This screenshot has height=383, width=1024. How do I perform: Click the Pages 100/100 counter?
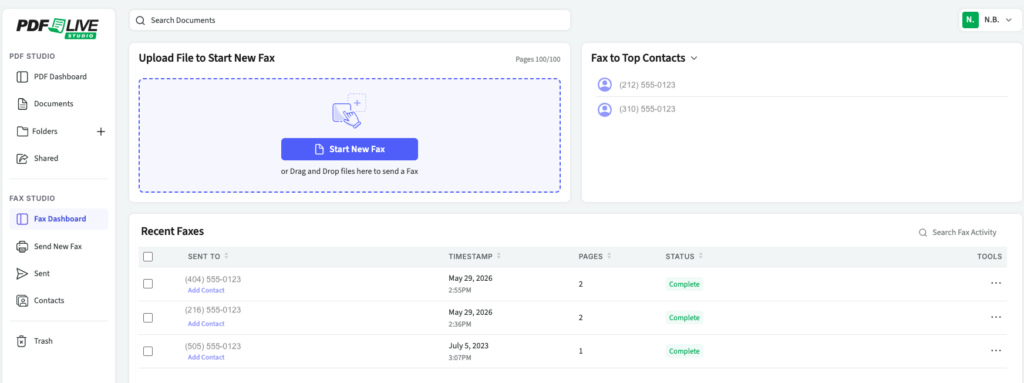537,59
